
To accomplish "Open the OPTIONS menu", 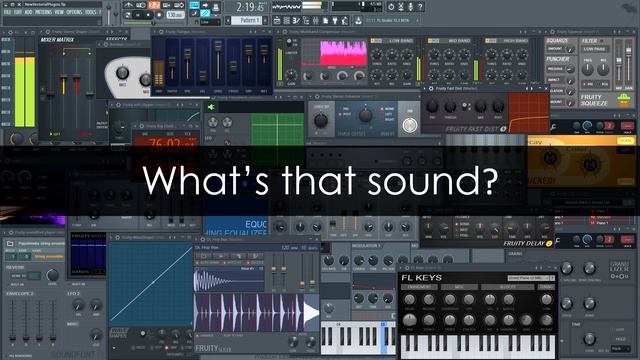I will [74, 13].
